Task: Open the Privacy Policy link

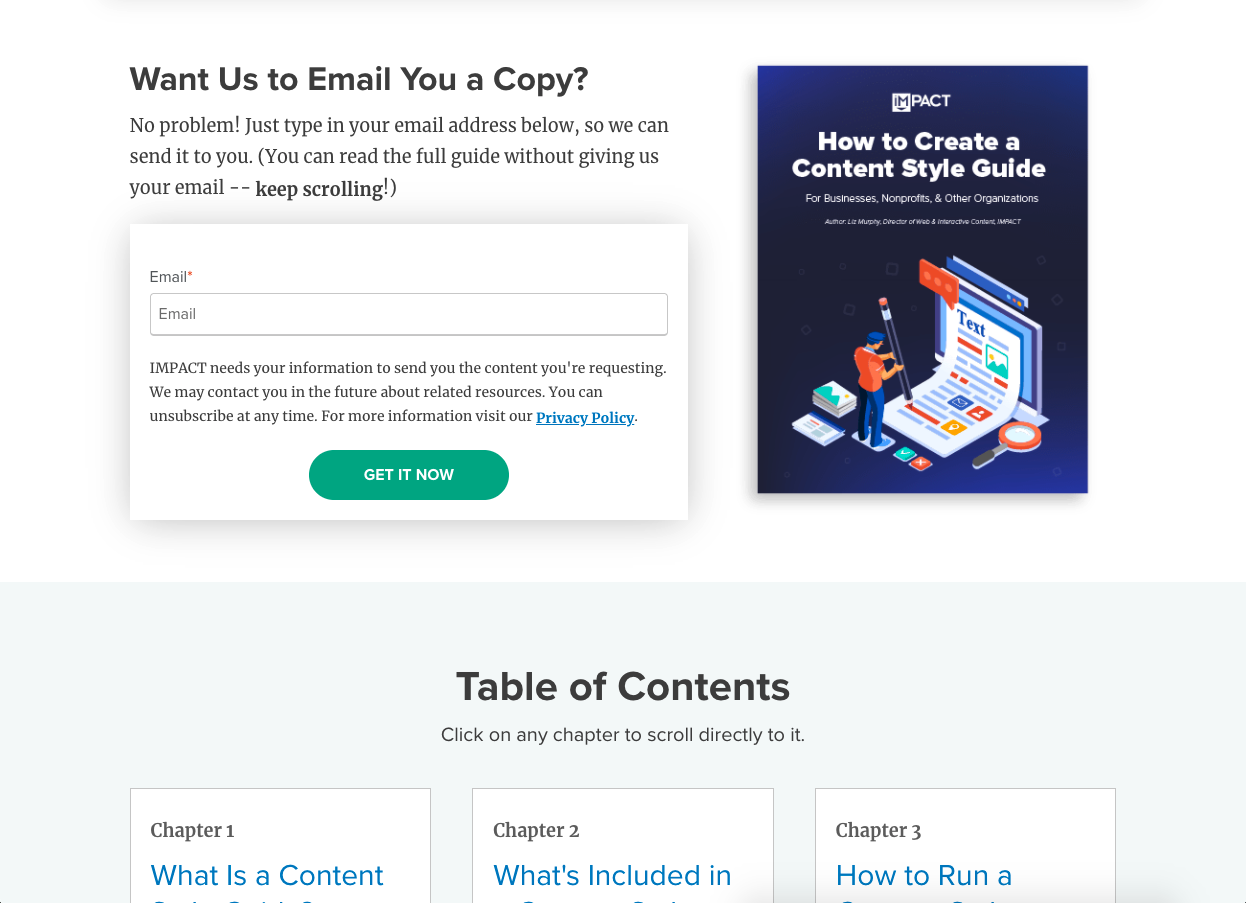Action: [585, 418]
